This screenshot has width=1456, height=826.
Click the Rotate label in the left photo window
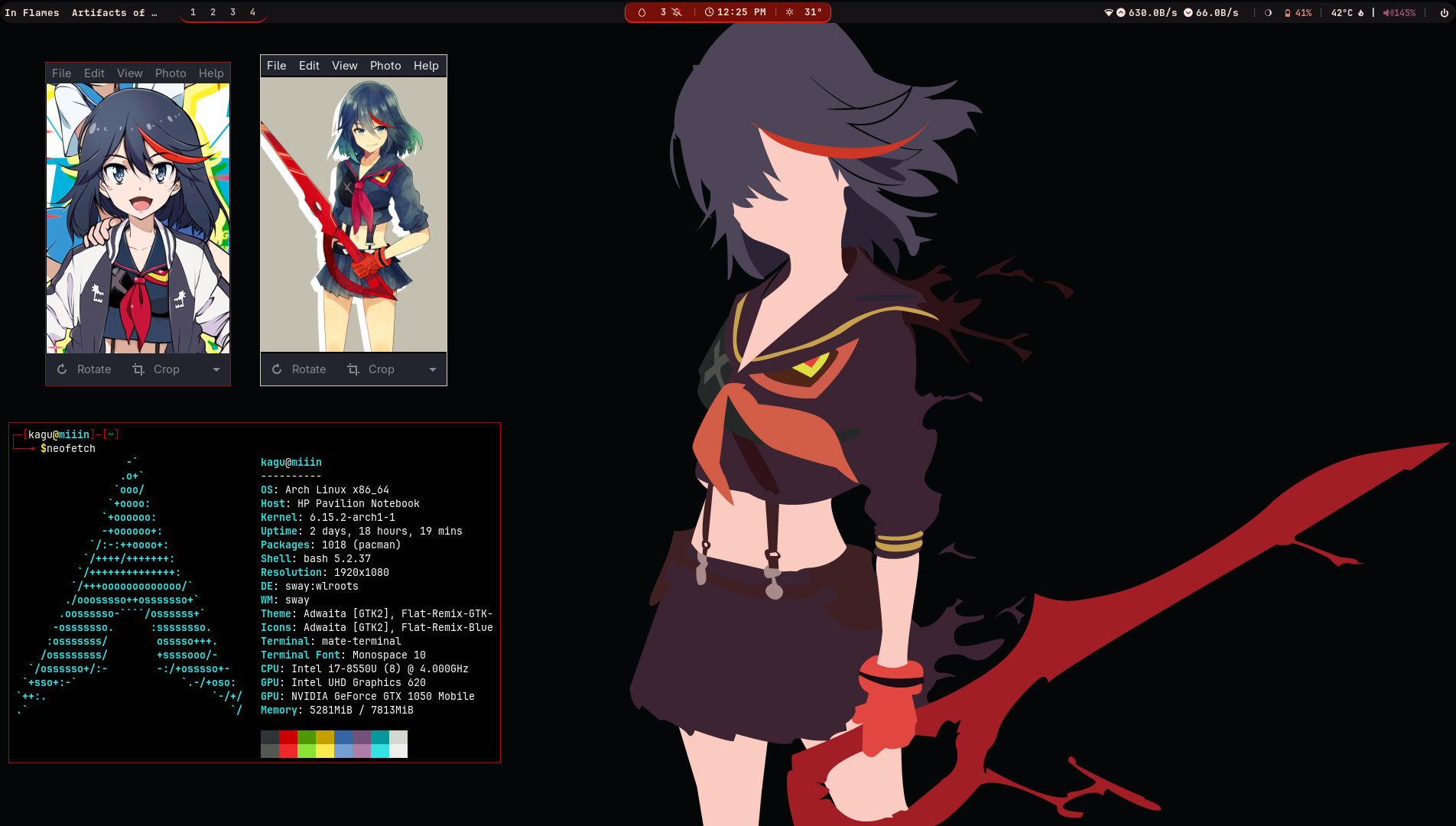[94, 369]
